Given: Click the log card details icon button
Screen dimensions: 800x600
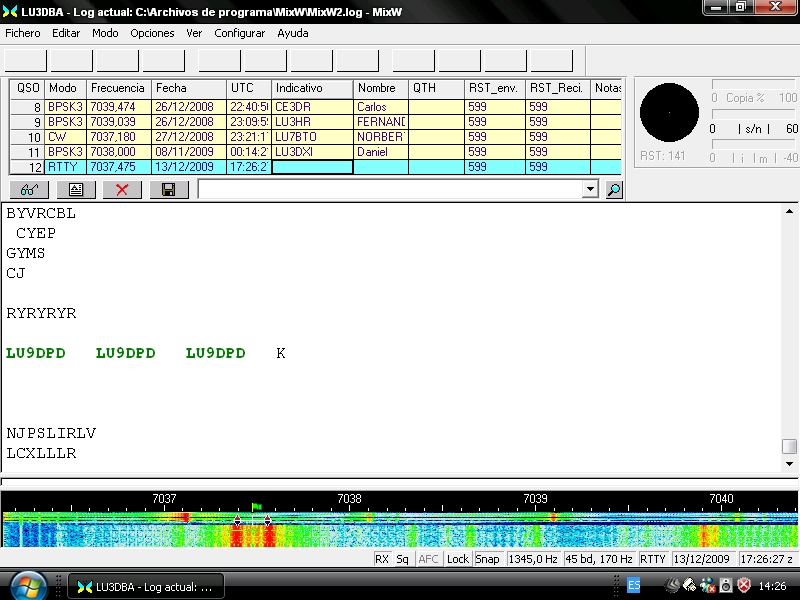Looking at the screenshot, I should click(76, 189).
